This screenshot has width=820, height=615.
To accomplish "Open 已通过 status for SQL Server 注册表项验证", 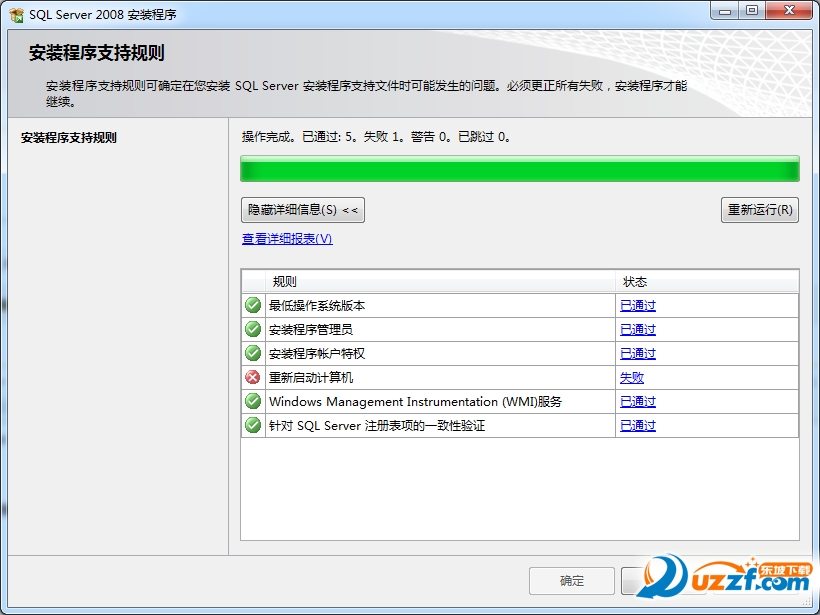I will 637,426.
